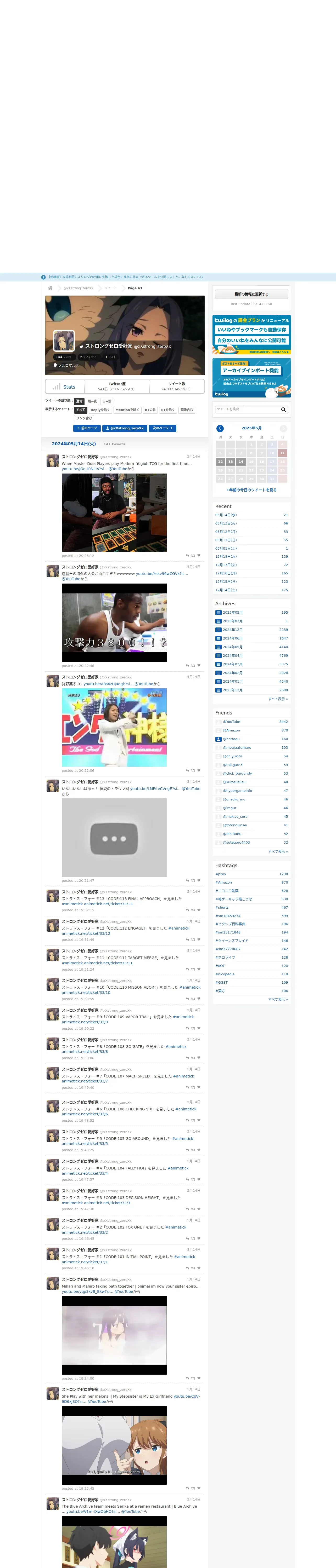Screen dimensions: 336x1568
Task: Like the CODE:110 MISSON ABORT tweet
Action: click(x=199, y=998)
